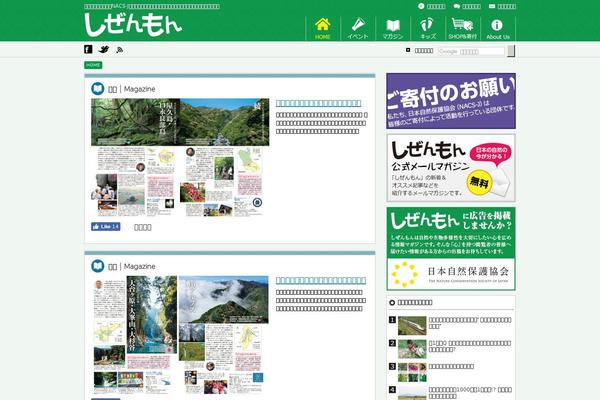Open the 屋久島 magazine spread thumbnail
Screen dimensions: 600x400
pyautogui.click(x=180, y=157)
